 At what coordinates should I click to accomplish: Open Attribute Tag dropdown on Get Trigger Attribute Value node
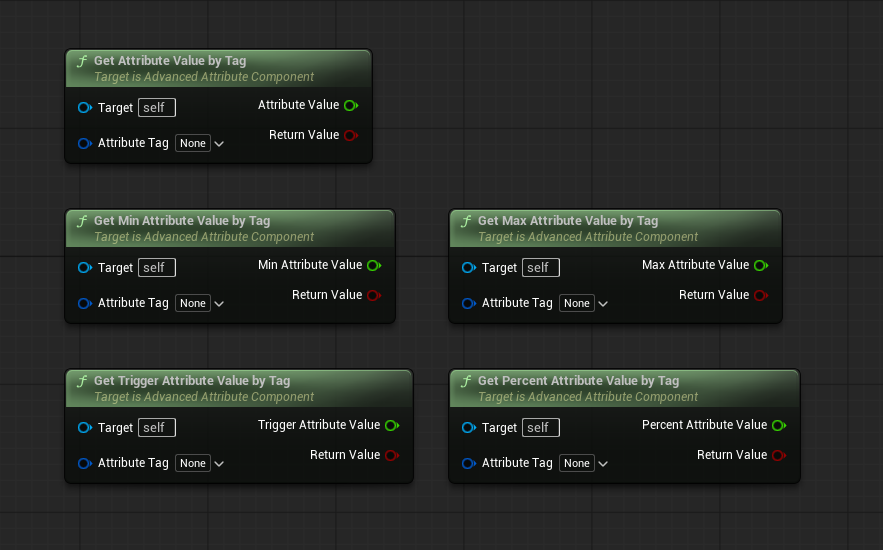(x=219, y=464)
